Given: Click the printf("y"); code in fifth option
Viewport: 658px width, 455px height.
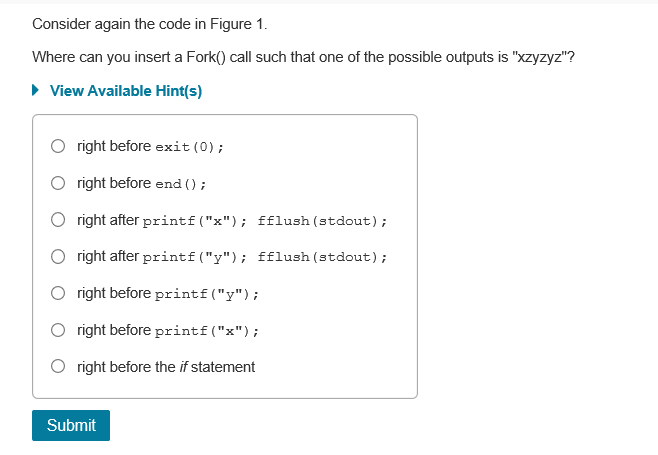Looking at the screenshot, I should (x=208, y=294).
